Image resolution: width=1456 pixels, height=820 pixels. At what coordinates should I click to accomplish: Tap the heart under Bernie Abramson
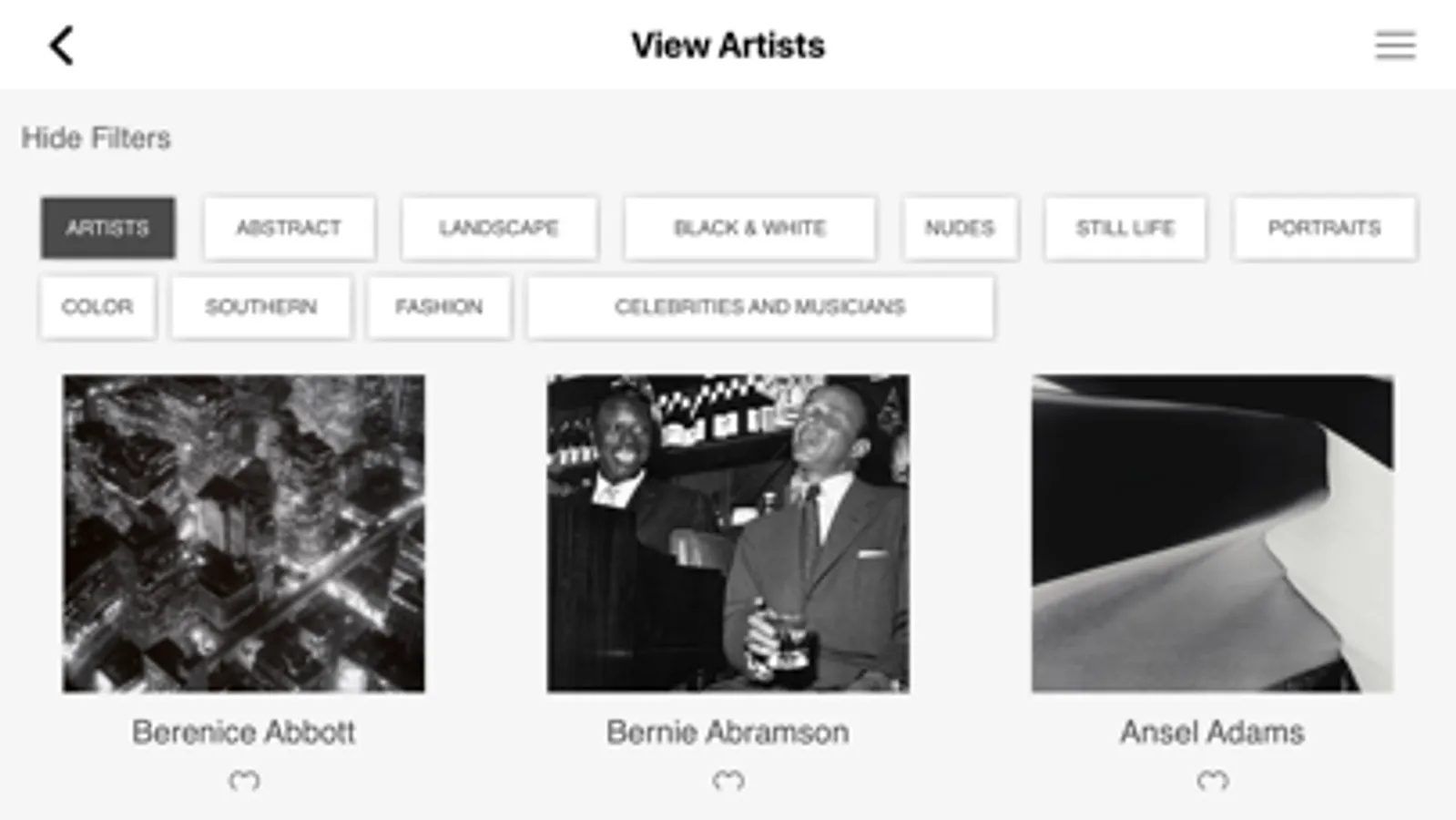[x=728, y=781]
